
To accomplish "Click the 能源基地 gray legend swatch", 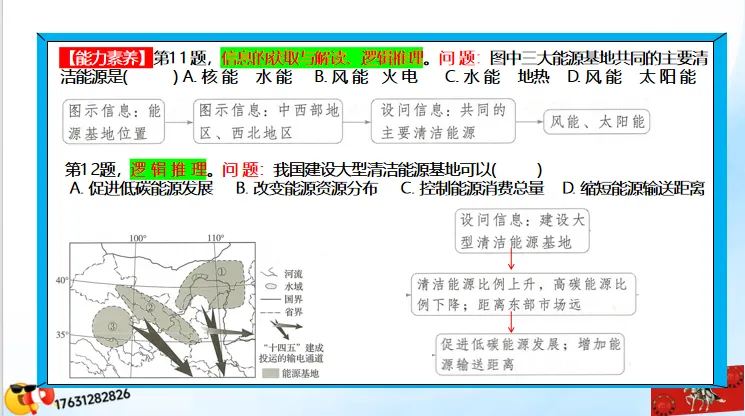I will click(x=270, y=373).
